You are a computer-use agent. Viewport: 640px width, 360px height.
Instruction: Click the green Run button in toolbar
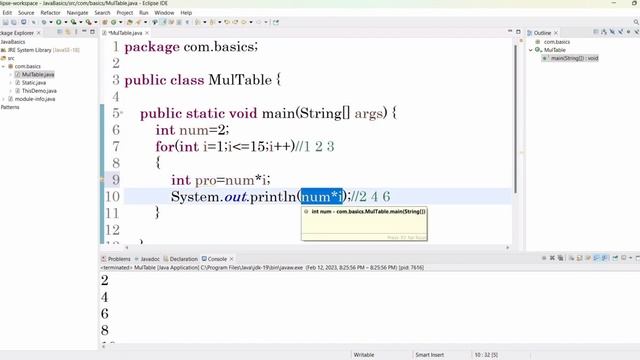pos(58,22)
